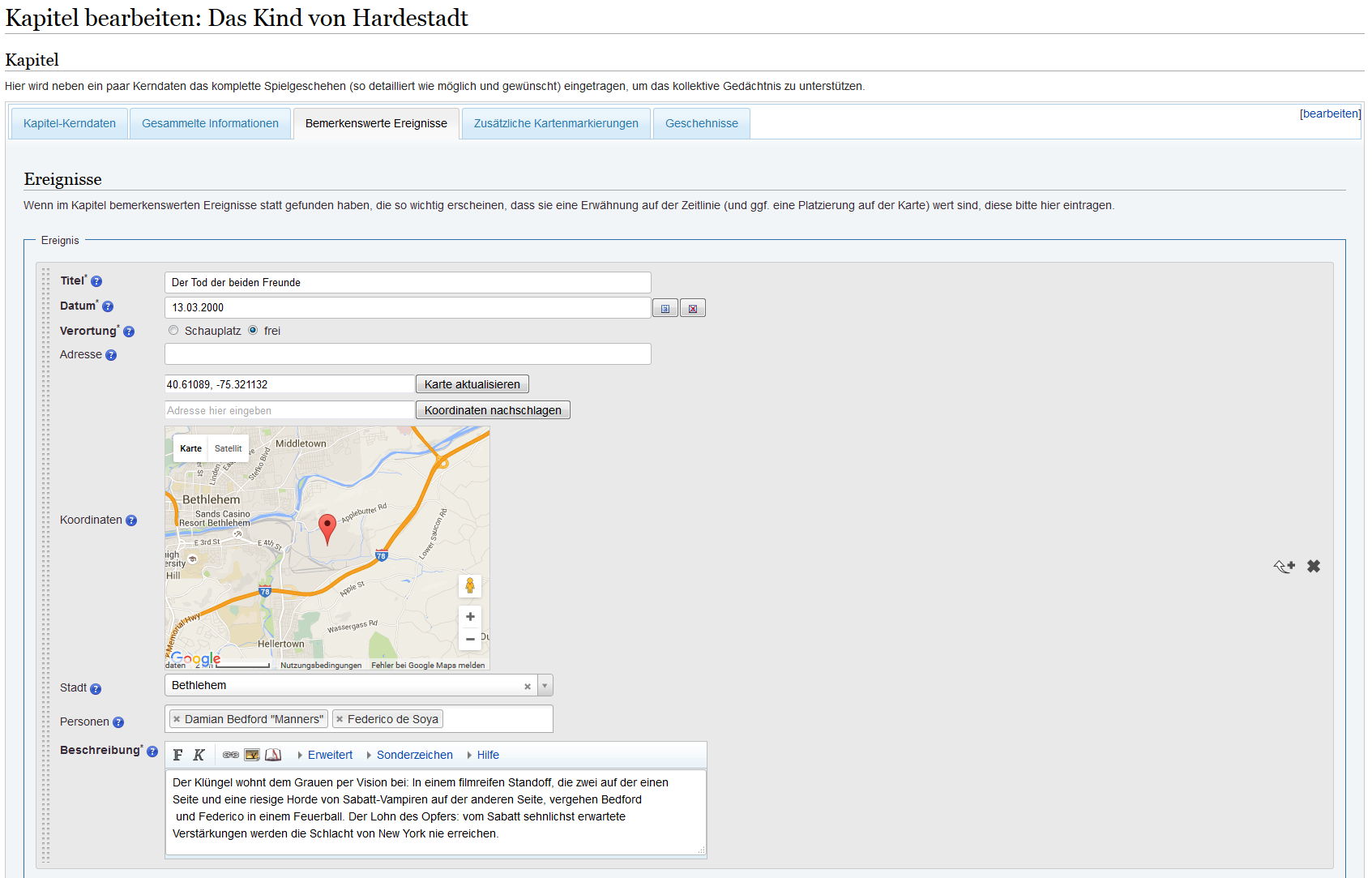Clear the Datum field with red X

coord(692,308)
